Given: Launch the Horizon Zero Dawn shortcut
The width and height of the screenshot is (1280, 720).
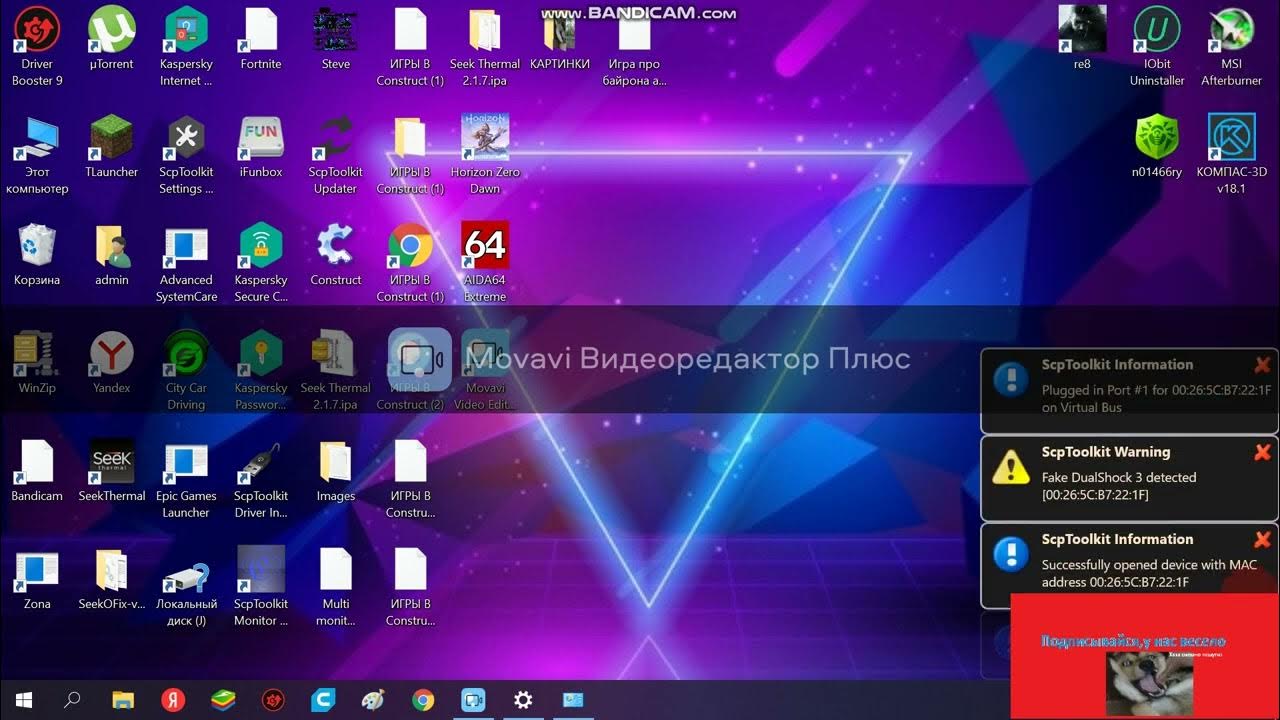Looking at the screenshot, I should 485,138.
